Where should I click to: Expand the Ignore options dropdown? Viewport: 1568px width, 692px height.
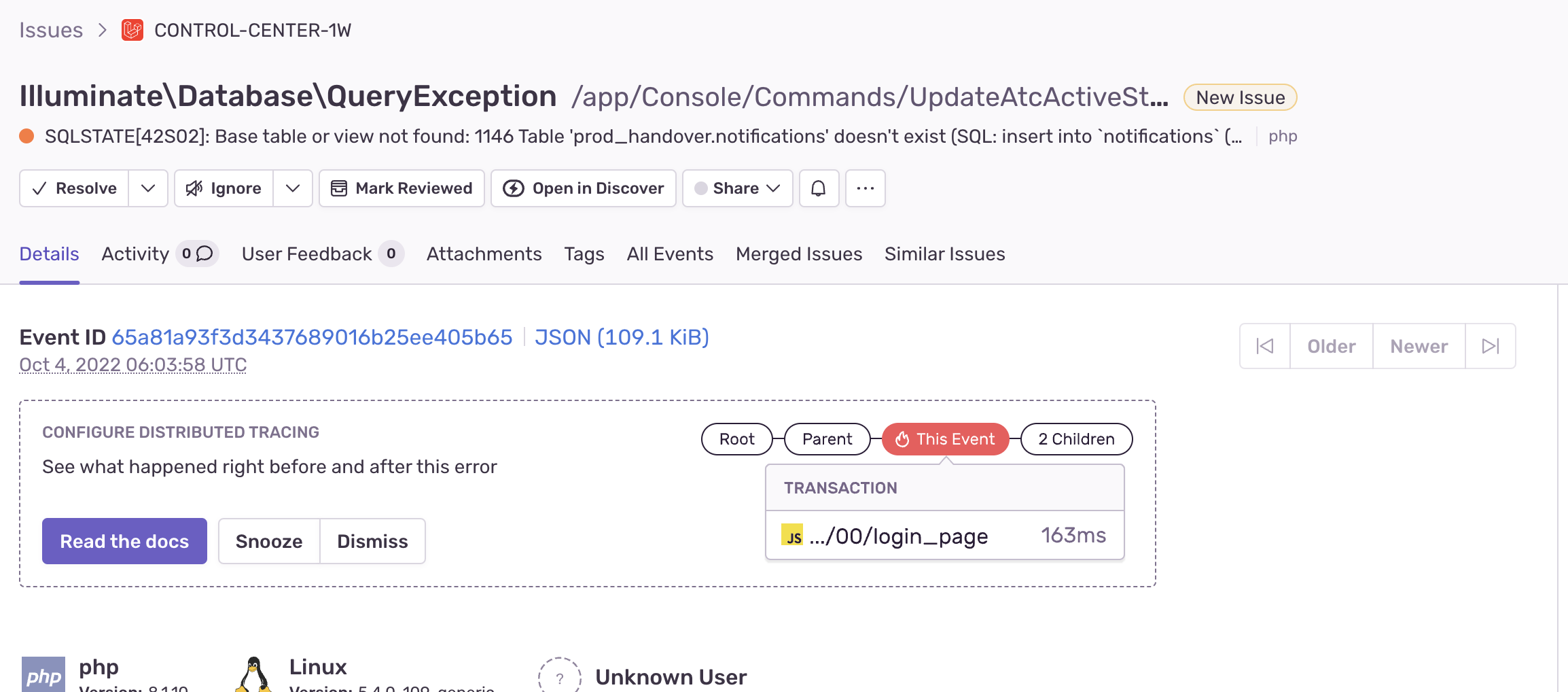point(293,188)
